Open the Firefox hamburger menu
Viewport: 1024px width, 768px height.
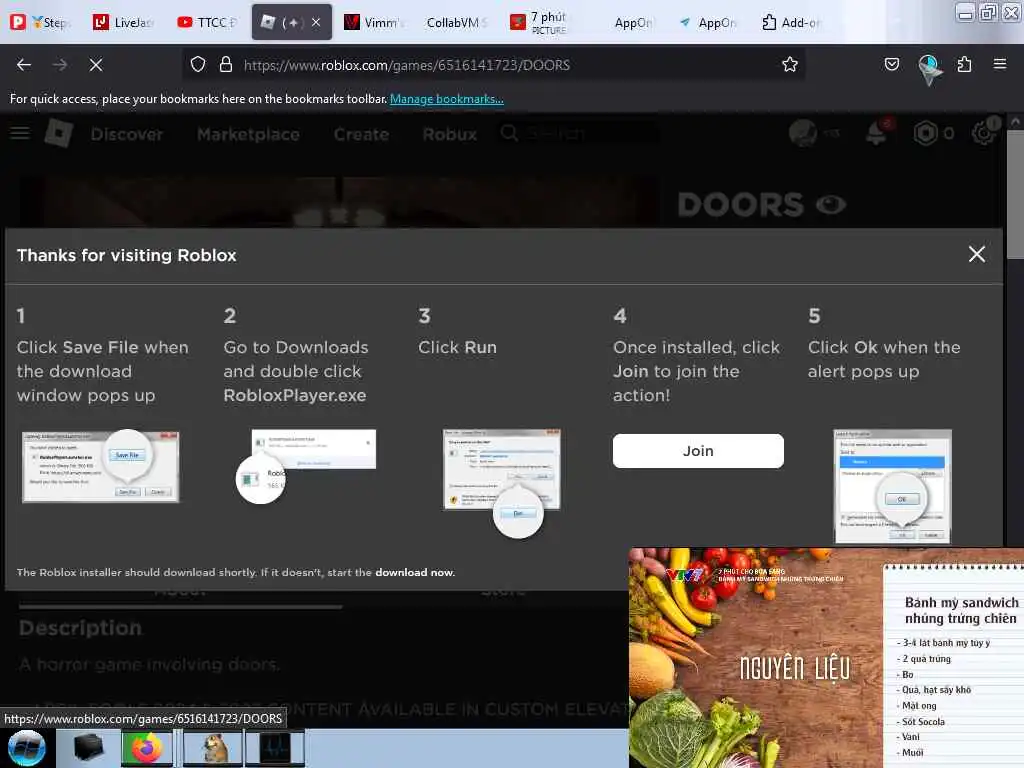click(x=1000, y=64)
